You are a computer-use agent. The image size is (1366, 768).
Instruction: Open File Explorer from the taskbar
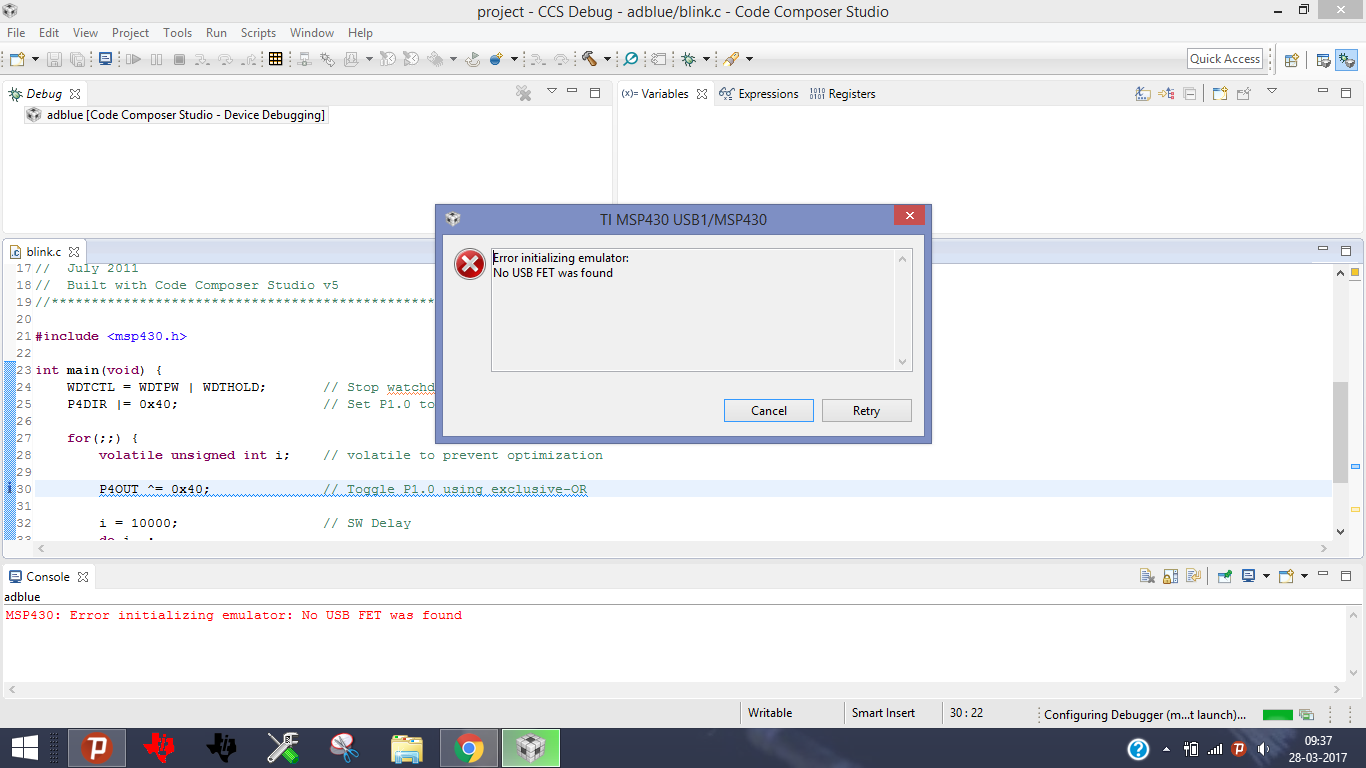[x=407, y=747]
